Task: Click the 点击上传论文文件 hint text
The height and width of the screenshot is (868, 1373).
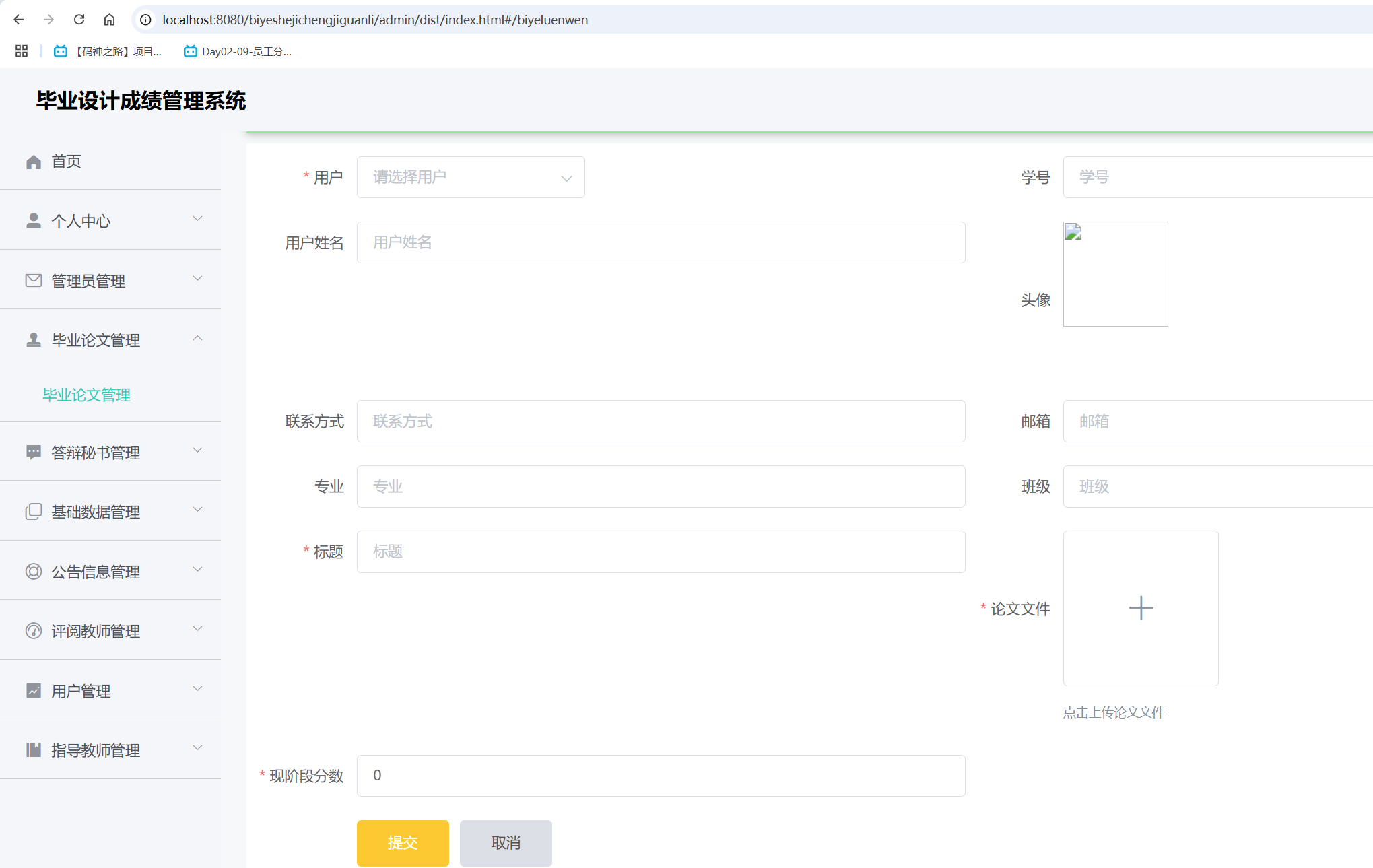Action: point(1114,712)
